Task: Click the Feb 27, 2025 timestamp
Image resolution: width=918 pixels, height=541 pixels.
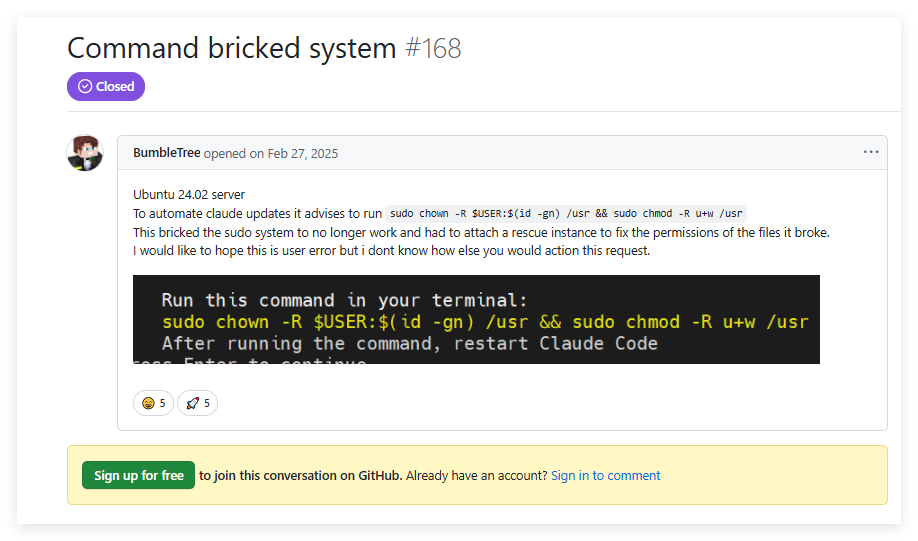Action: tap(302, 153)
